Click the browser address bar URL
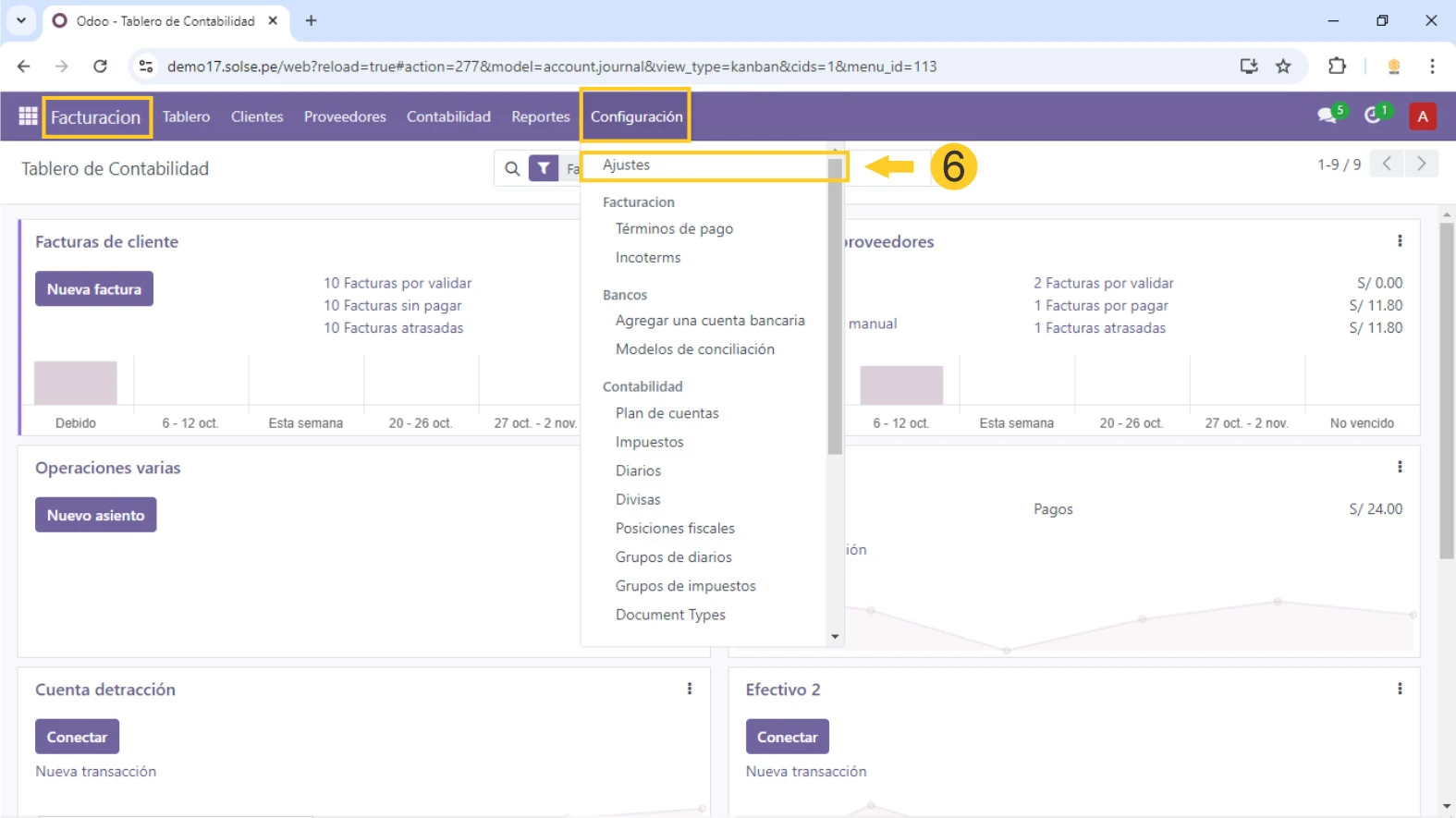The image size is (1456, 818). pyautogui.click(x=552, y=67)
